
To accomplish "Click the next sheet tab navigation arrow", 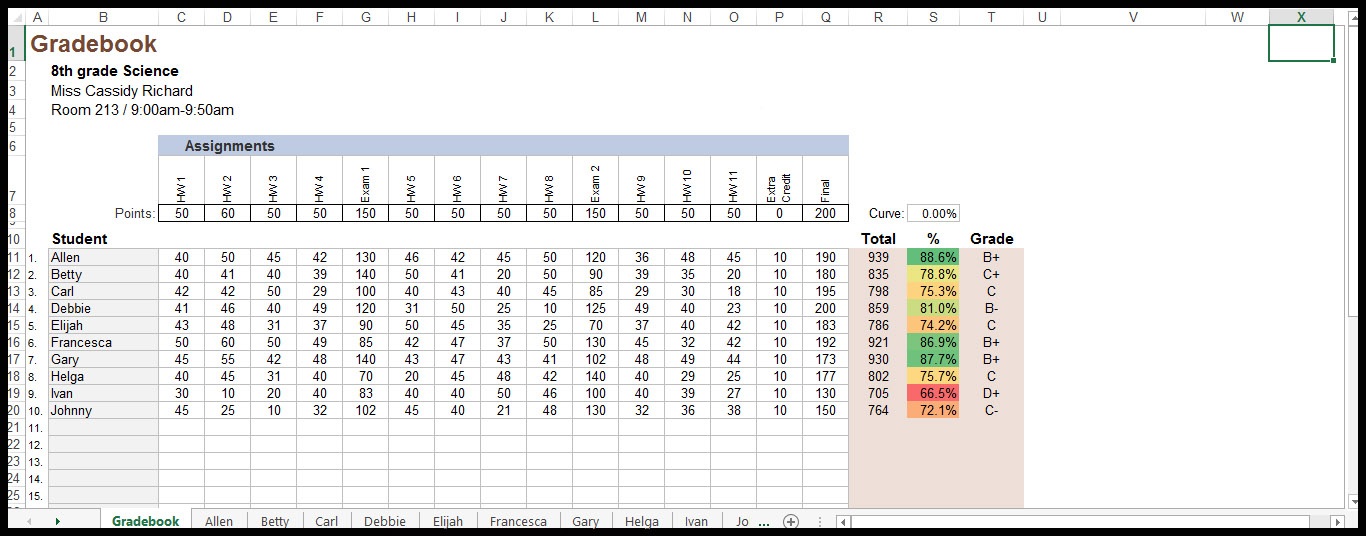I will click(x=58, y=521).
